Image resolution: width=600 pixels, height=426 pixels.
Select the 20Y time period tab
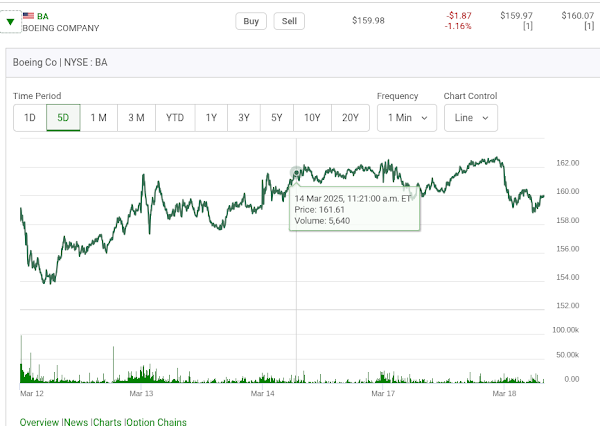point(350,118)
